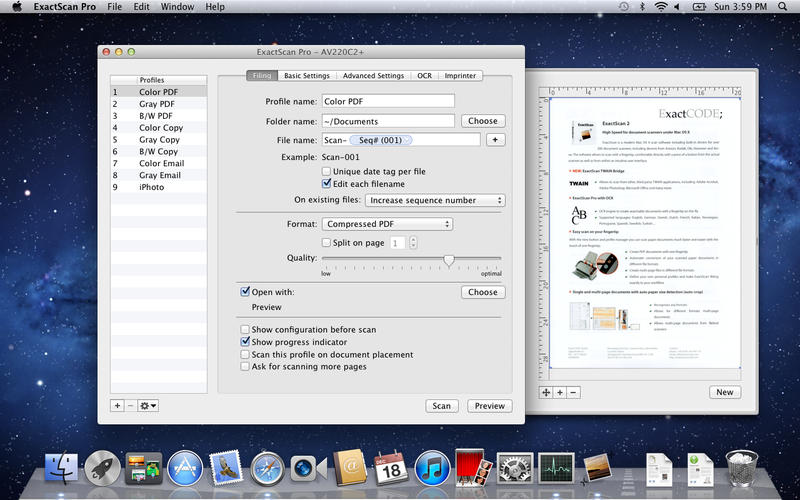The height and width of the screenshot is (500, 800).
Task: Expand the Format Compressed PDF dropdown
Action: click(x=388, y=224)
